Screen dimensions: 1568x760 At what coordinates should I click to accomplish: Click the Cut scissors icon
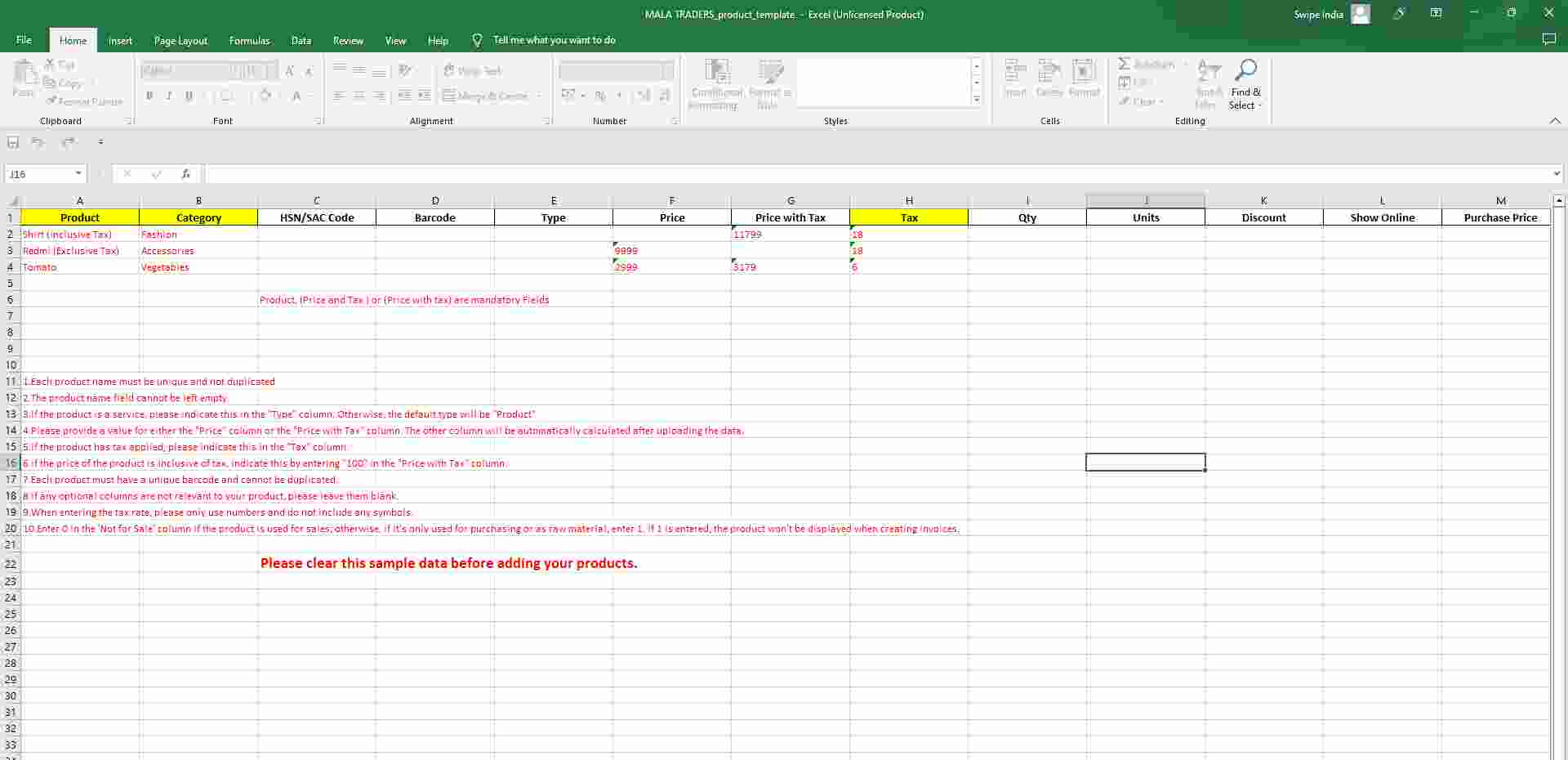(50, 64)
